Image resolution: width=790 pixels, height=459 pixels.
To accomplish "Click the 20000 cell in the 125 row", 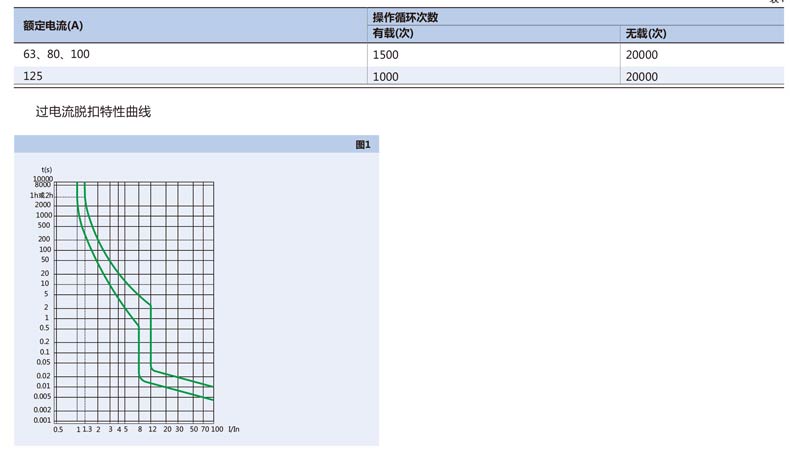I will [x=641, y=76].
